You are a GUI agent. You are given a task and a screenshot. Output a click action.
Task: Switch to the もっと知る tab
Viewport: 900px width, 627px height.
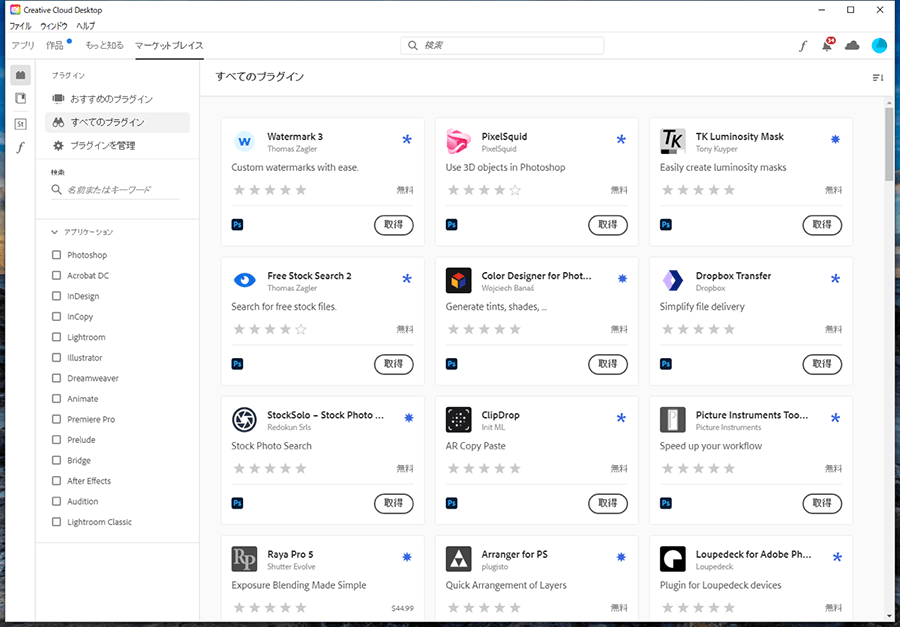104,45
